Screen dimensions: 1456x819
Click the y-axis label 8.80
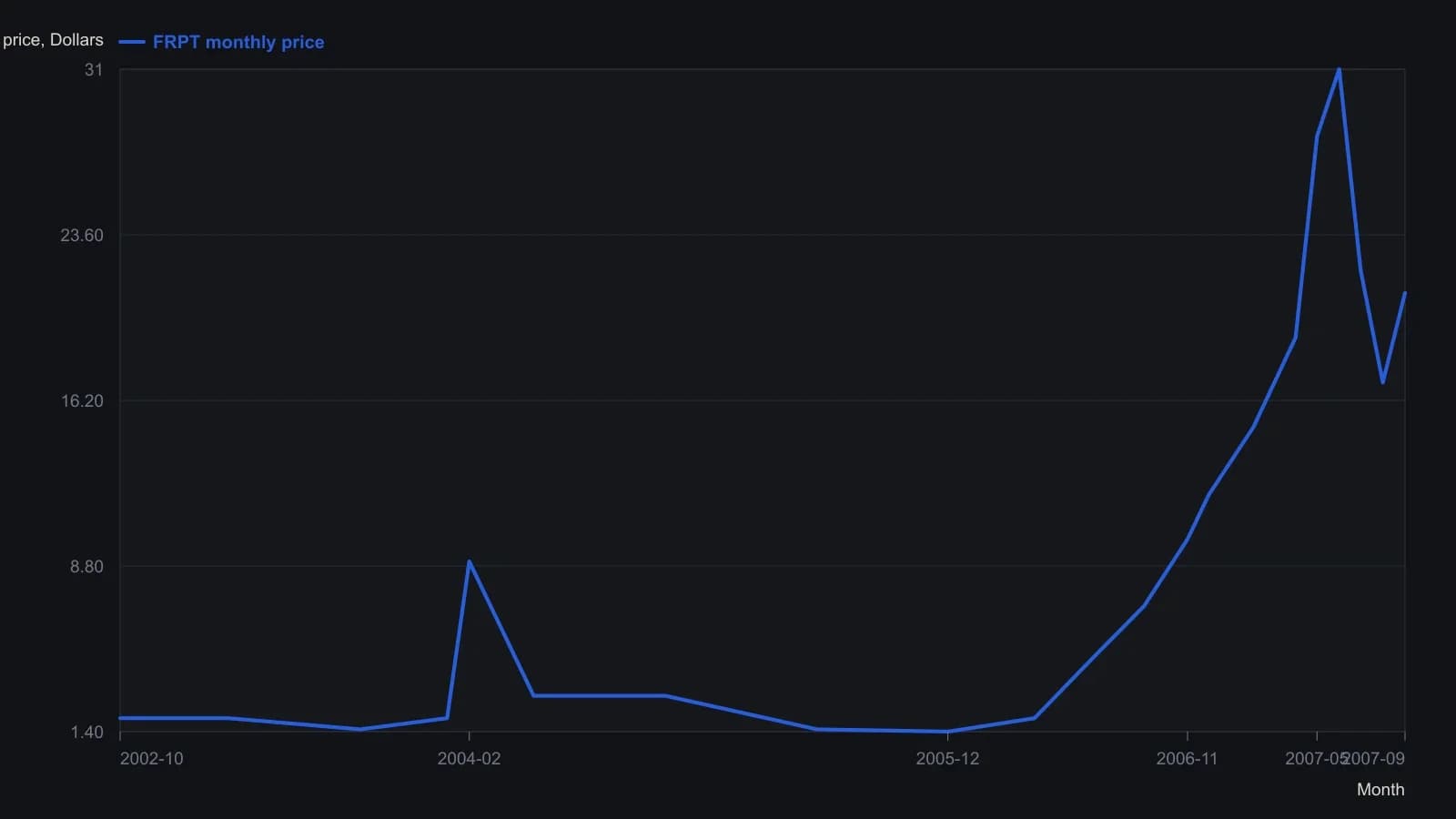point(87,567)
